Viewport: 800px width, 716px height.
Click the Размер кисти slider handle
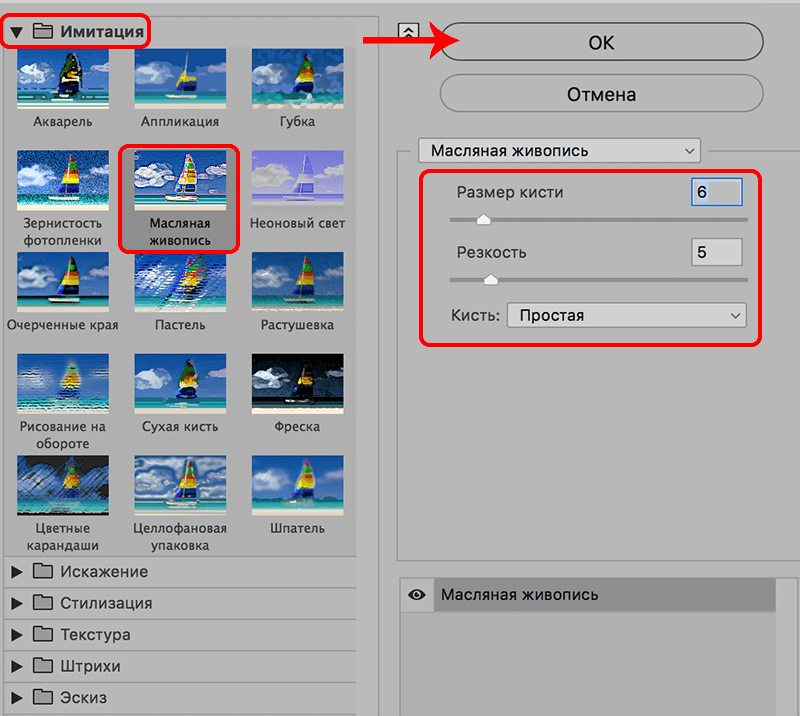point(484,219)
